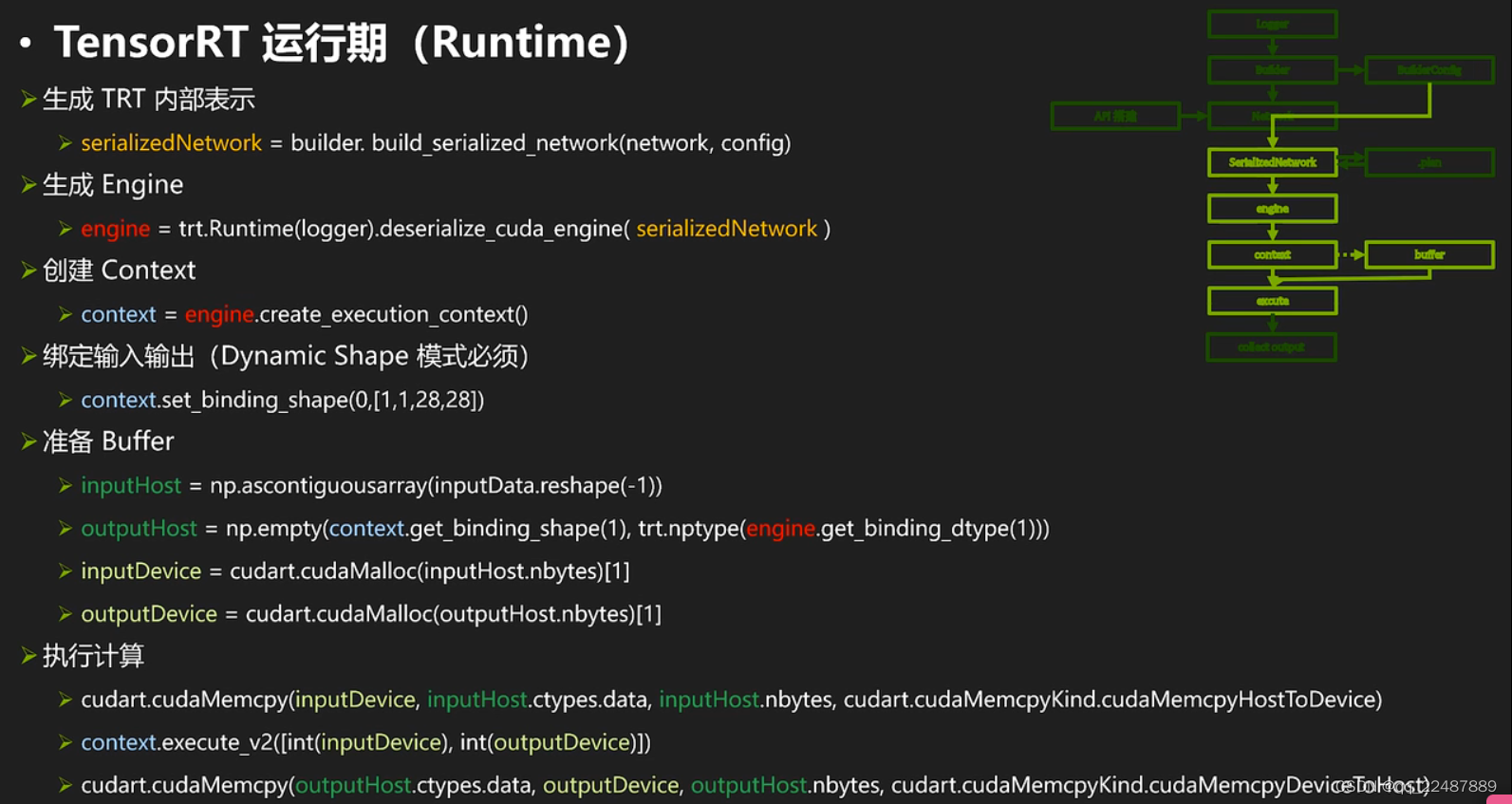Screen dimensions: 1512x804
Task: Click the Network box in the flowchart
Action: (x=1272, y=116)
